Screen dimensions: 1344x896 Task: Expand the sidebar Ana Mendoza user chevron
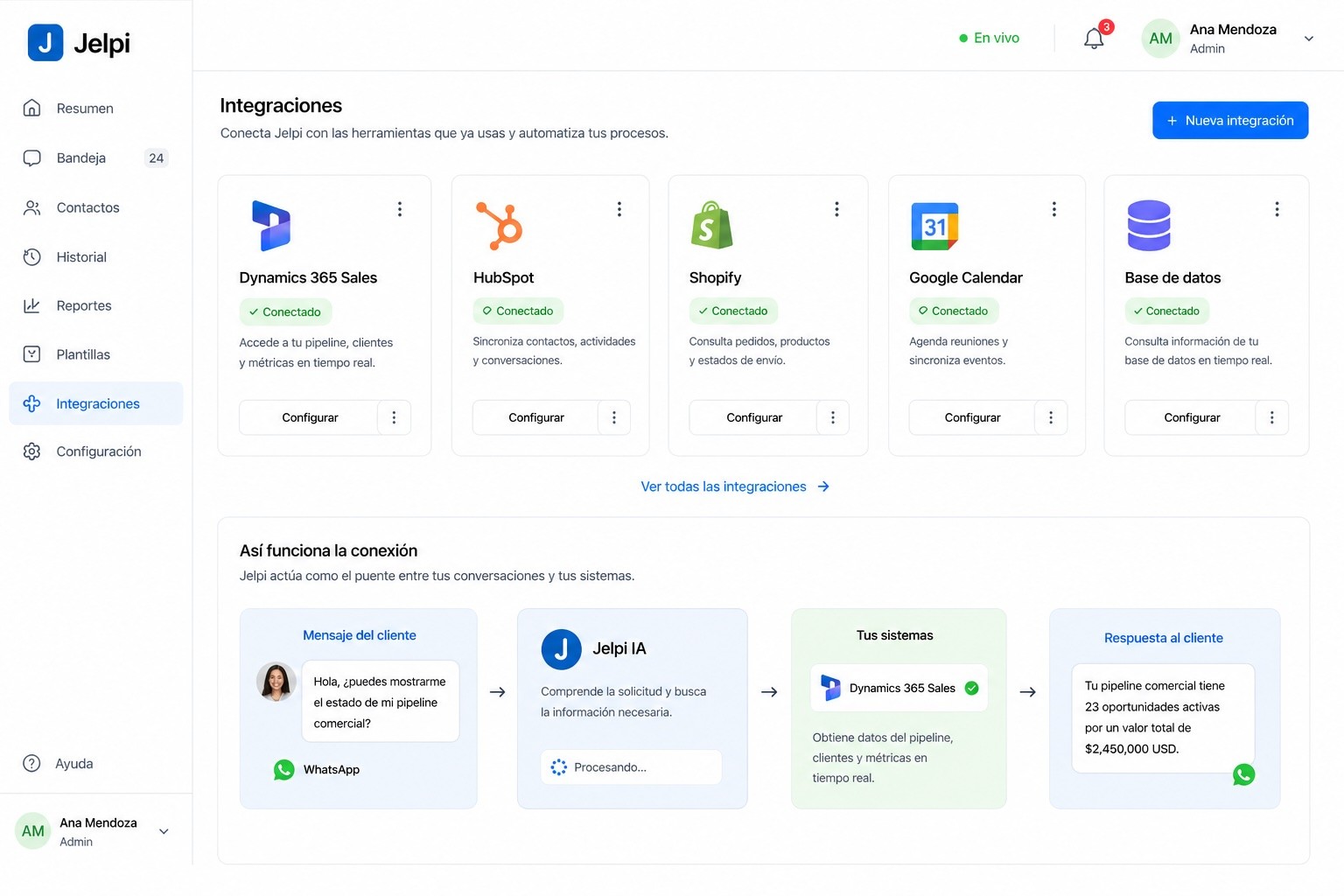[x=164, y=831]
